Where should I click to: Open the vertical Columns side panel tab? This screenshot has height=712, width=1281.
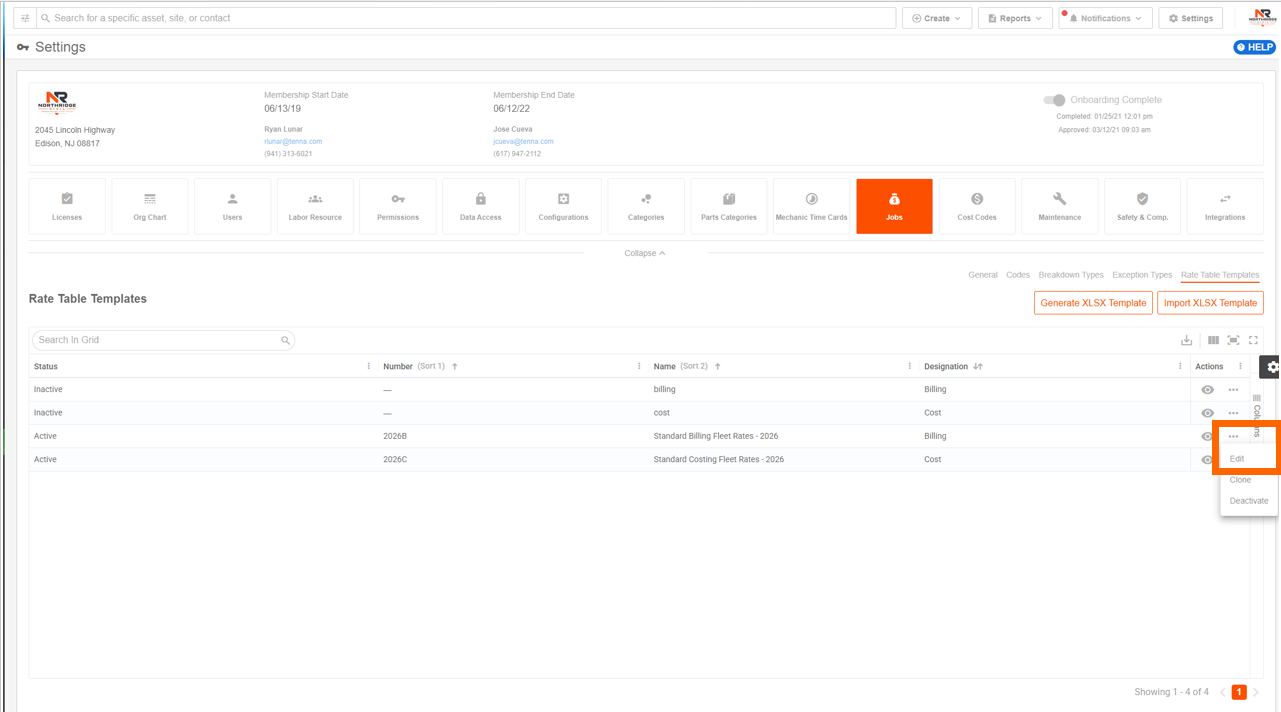pos(1257,414)
